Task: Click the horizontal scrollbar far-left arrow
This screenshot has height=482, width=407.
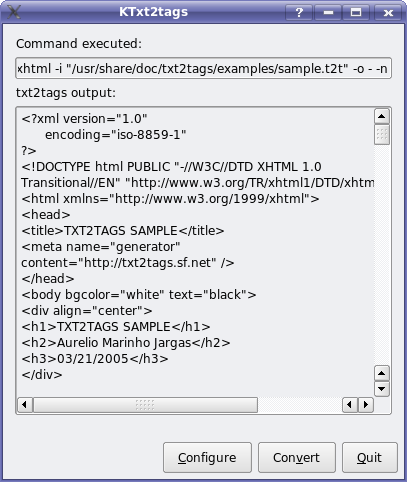Action: point(25,405)
